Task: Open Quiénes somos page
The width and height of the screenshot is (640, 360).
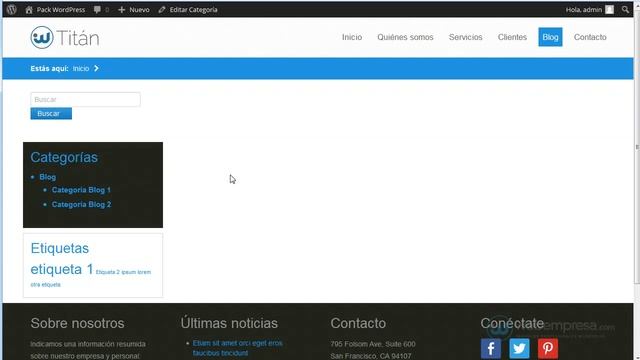Action: (x=405, y=37)
